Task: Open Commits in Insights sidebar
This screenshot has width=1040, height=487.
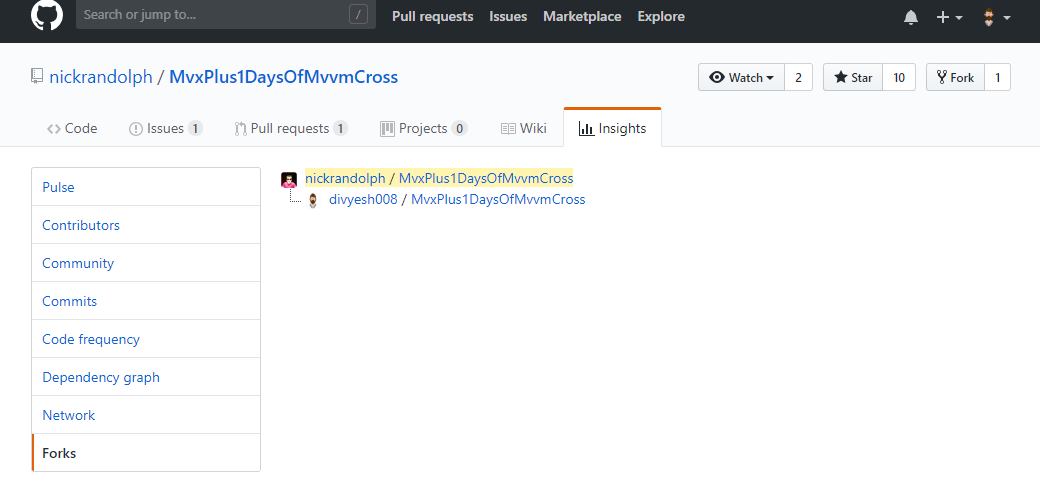Action: click(x=146, y=301)
